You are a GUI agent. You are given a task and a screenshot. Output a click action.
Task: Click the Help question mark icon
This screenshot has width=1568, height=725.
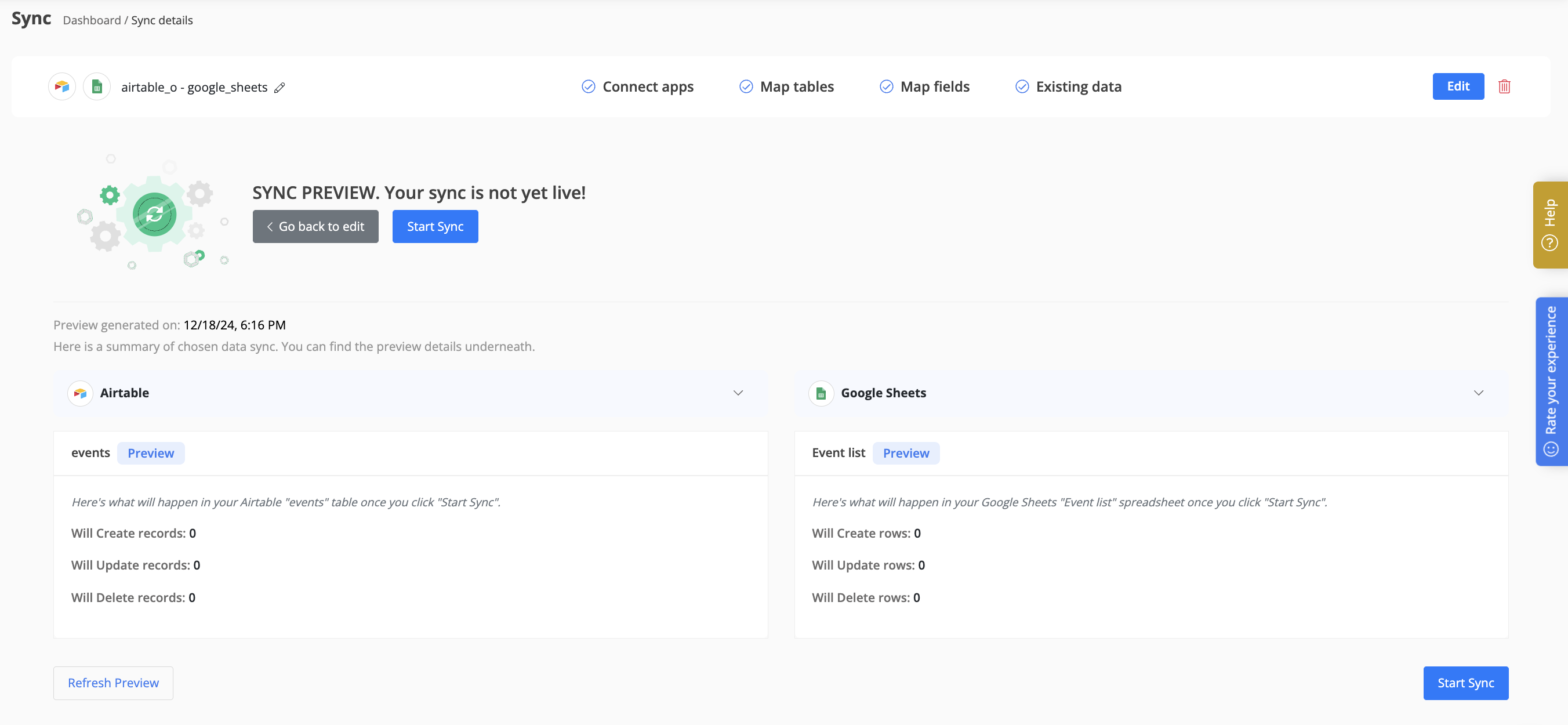(1549, 244)
